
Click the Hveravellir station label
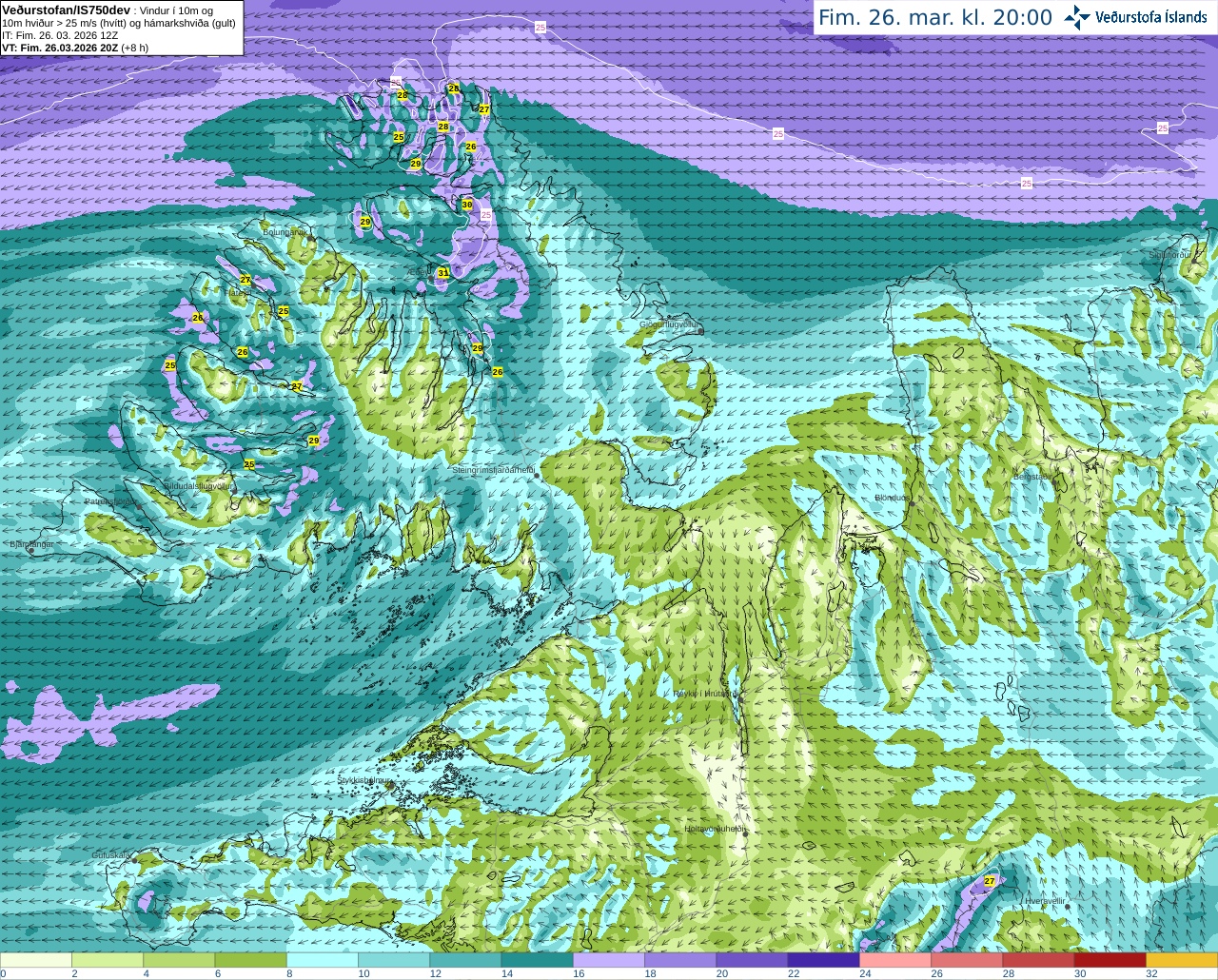[1045, 900]
